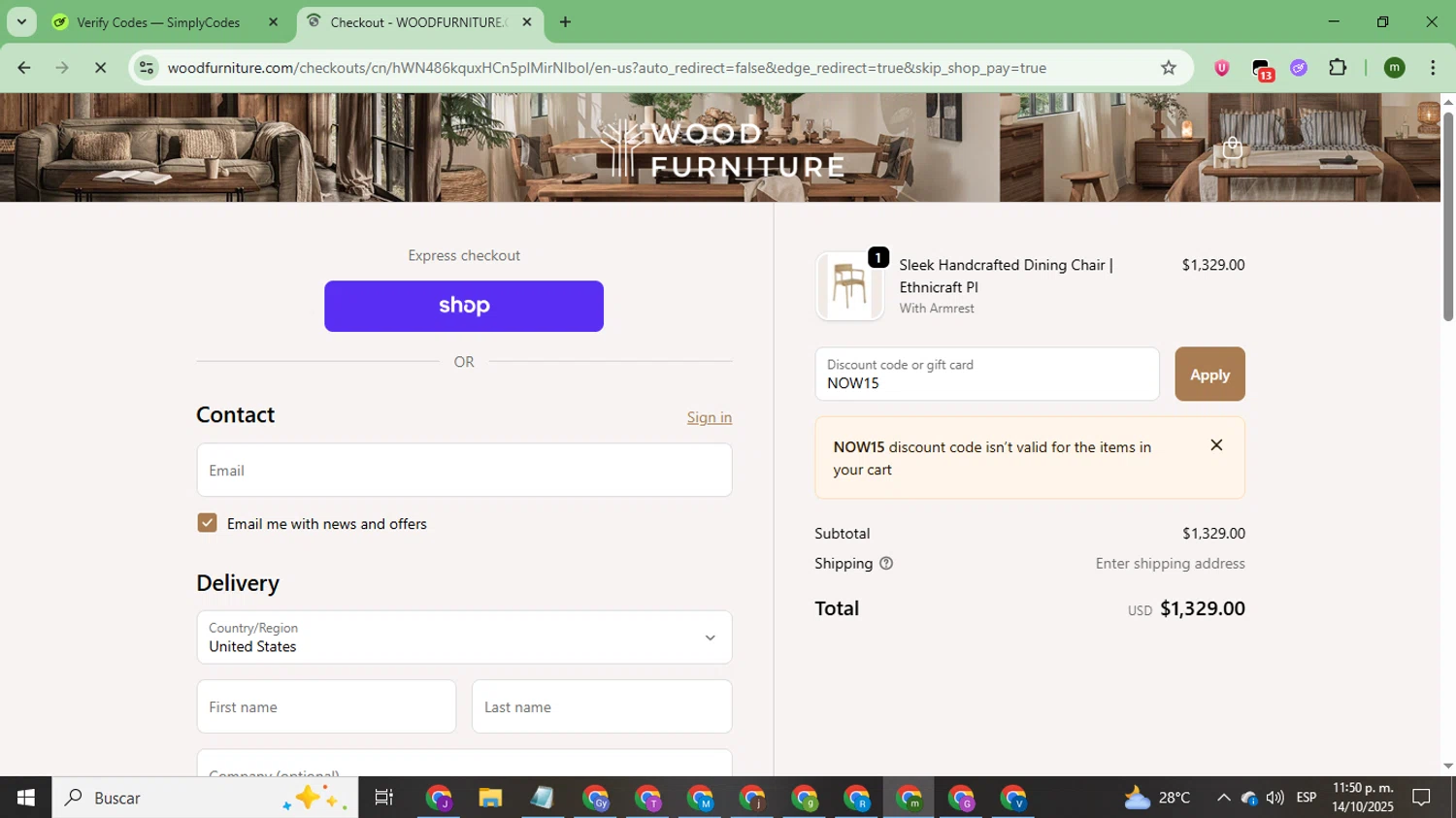
Task: Show hidden system tray icons
Action: coord(1223,798)
